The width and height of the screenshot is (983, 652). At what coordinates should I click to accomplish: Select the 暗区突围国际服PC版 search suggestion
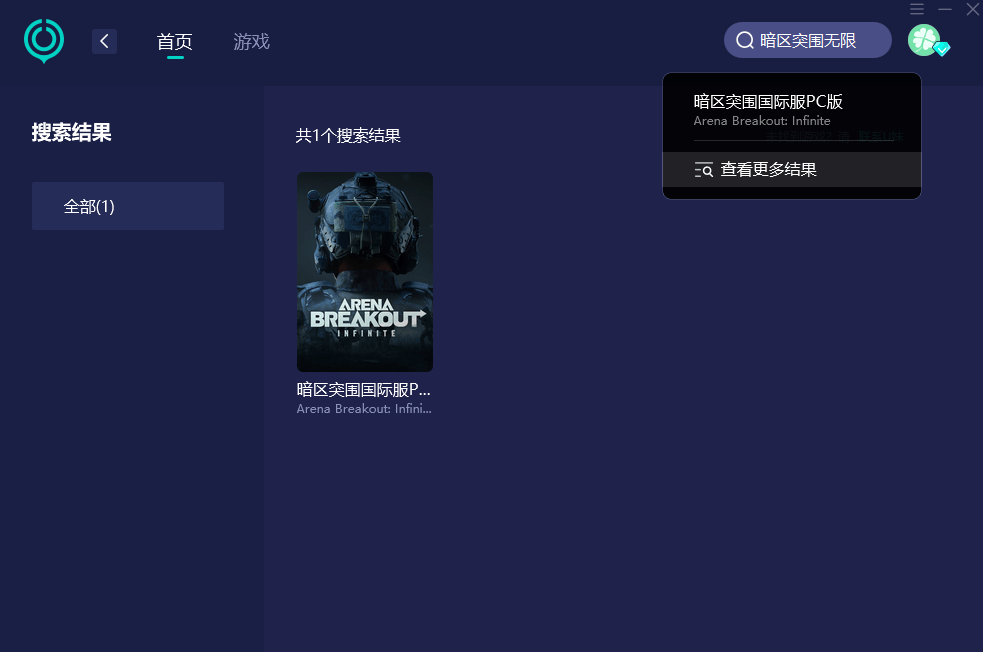[768, 102]
